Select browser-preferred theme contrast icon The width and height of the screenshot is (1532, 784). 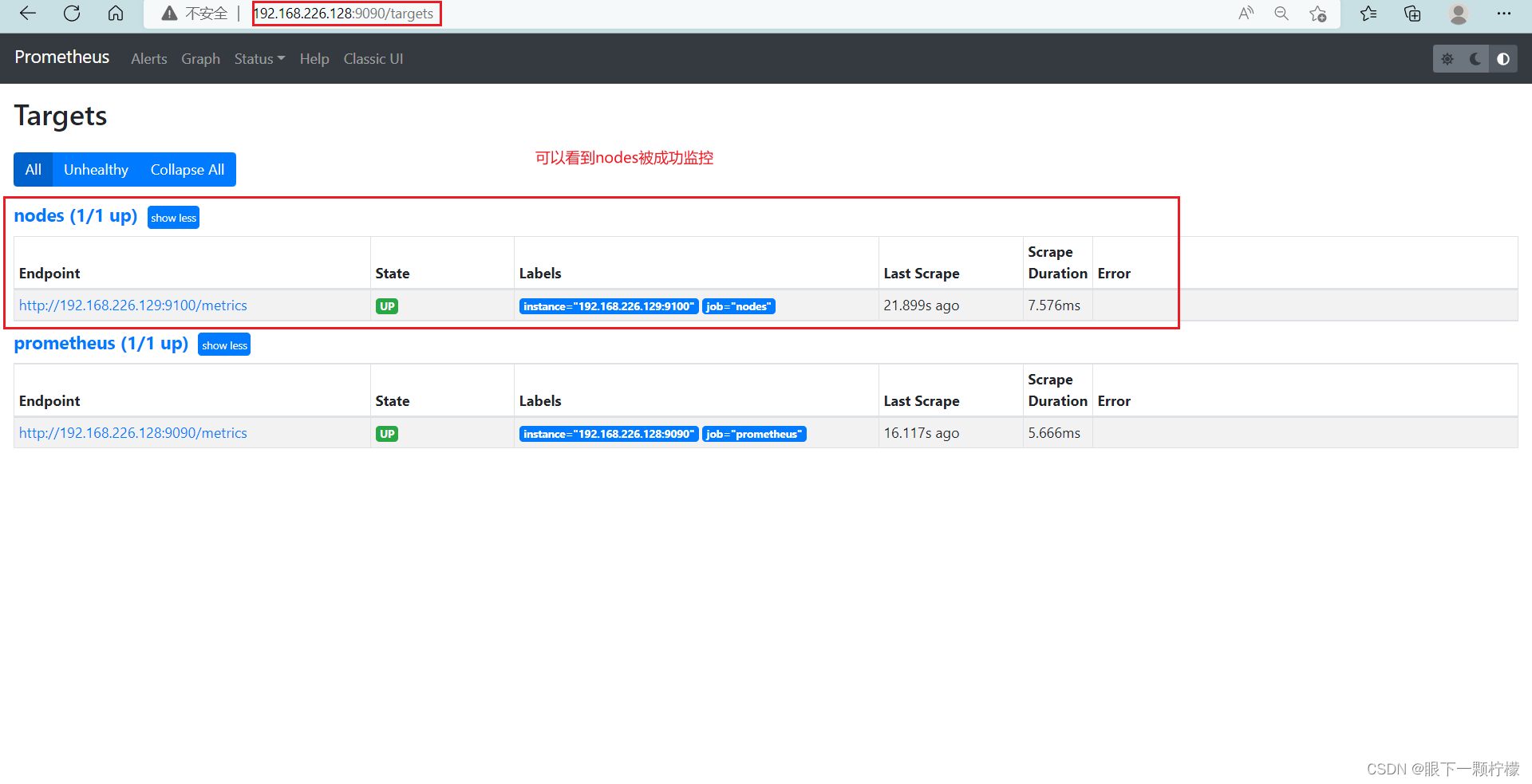(1503, 59)
